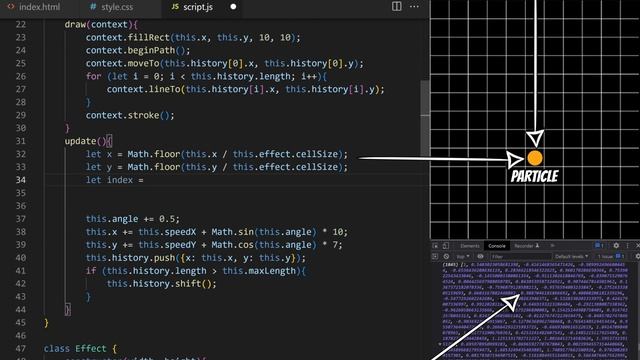
Task: Click line number 47 in the gutter
Action: click(21, 349)
